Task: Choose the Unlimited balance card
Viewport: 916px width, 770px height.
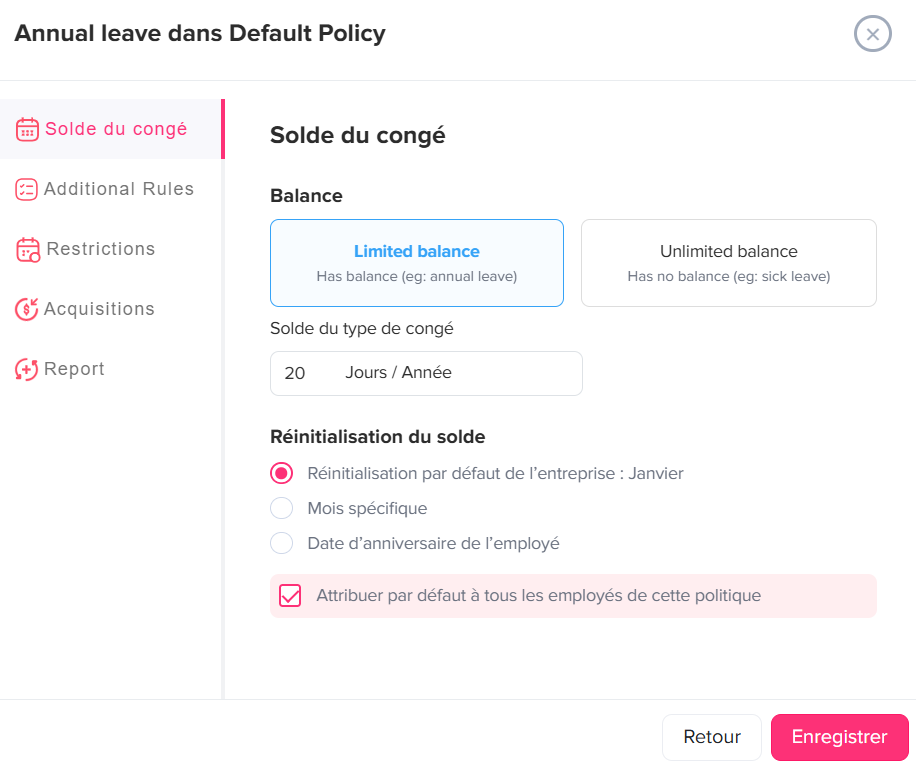Action: [x=728, y=263]
